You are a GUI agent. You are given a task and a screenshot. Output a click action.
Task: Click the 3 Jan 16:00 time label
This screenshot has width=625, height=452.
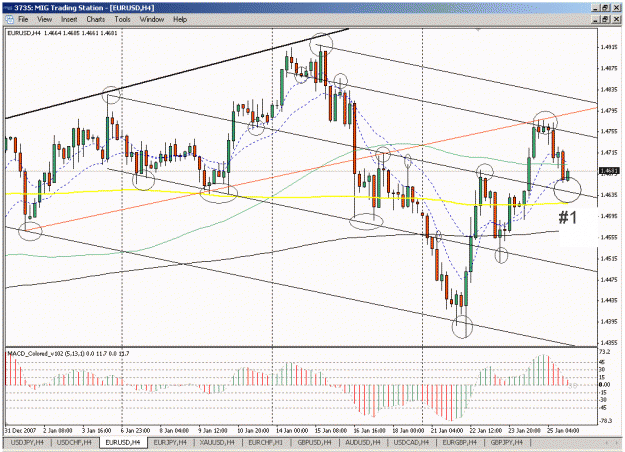click(96, 430)
